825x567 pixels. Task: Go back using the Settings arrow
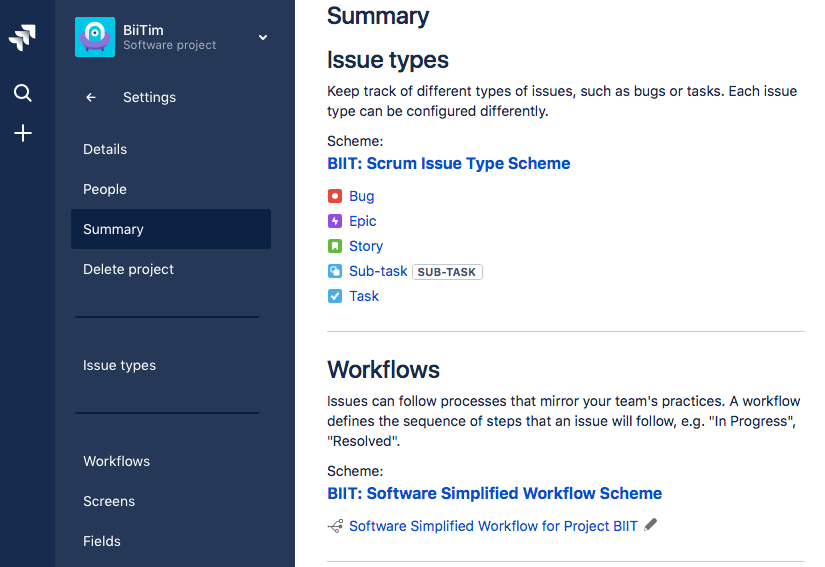pos(91,97)
